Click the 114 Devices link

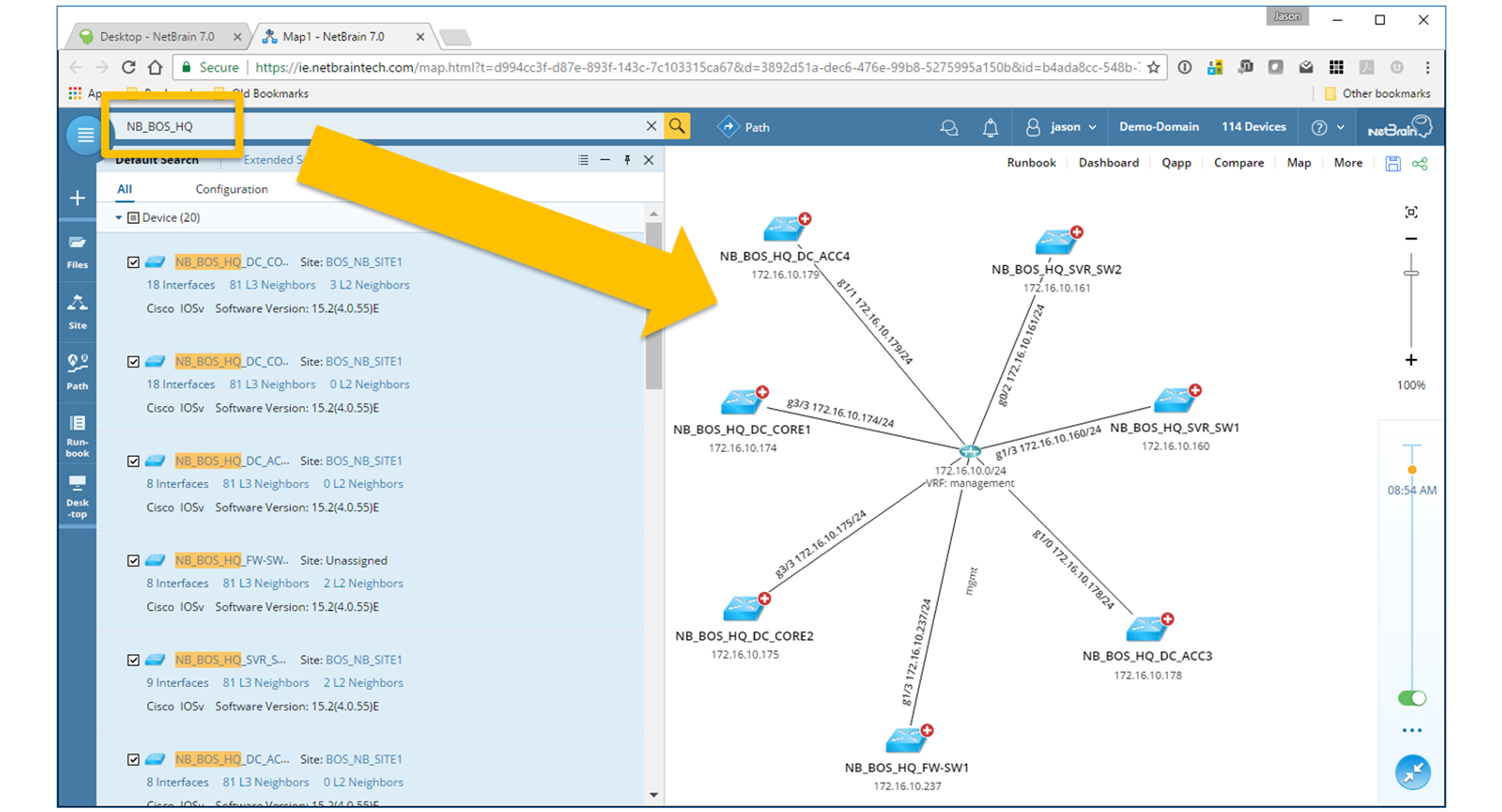(x=1253, y=127)
